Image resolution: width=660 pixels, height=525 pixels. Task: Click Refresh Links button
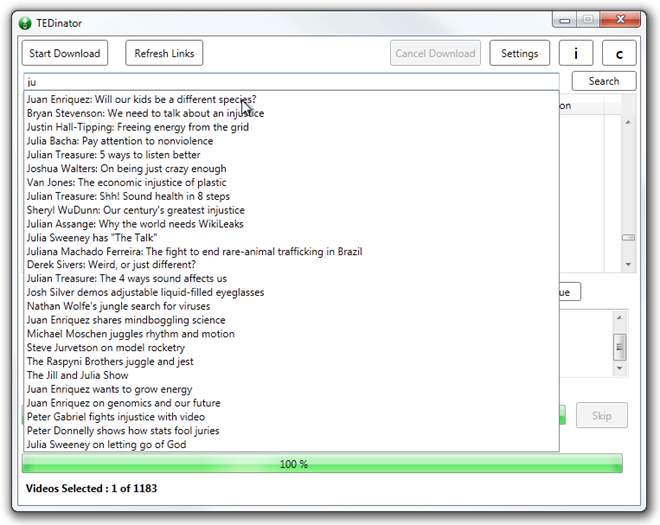(164, 53)
